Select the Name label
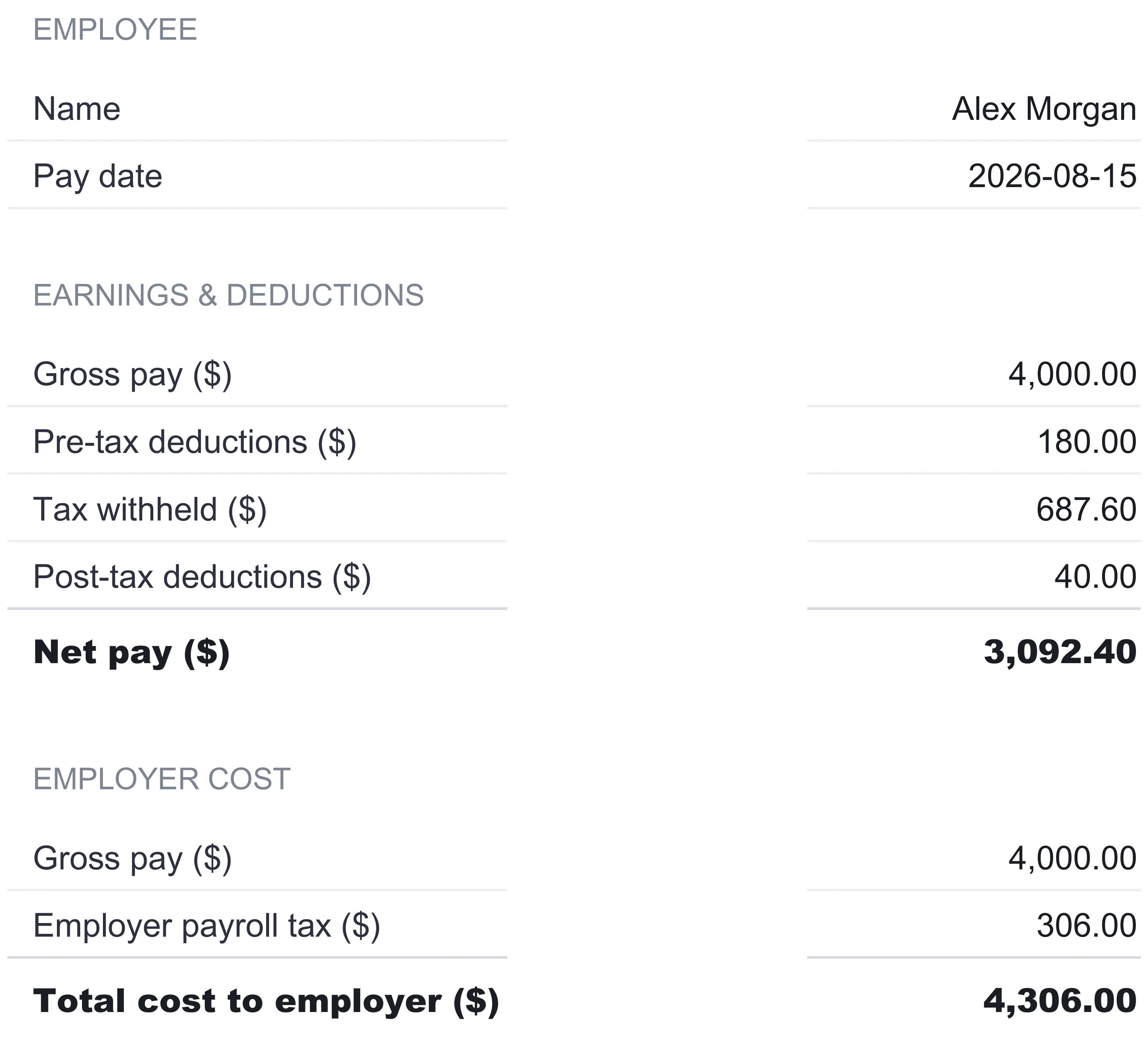Viewport: 1148px width, 1037px height. click(x=77, y=108)
